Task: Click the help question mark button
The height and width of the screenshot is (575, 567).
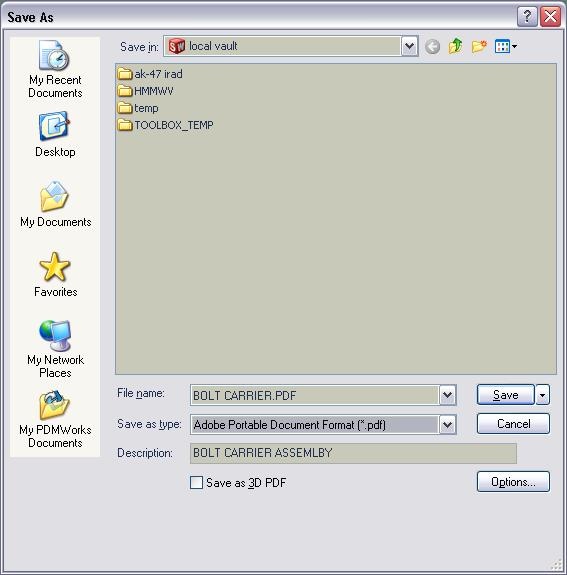Action: pos(527,17)
